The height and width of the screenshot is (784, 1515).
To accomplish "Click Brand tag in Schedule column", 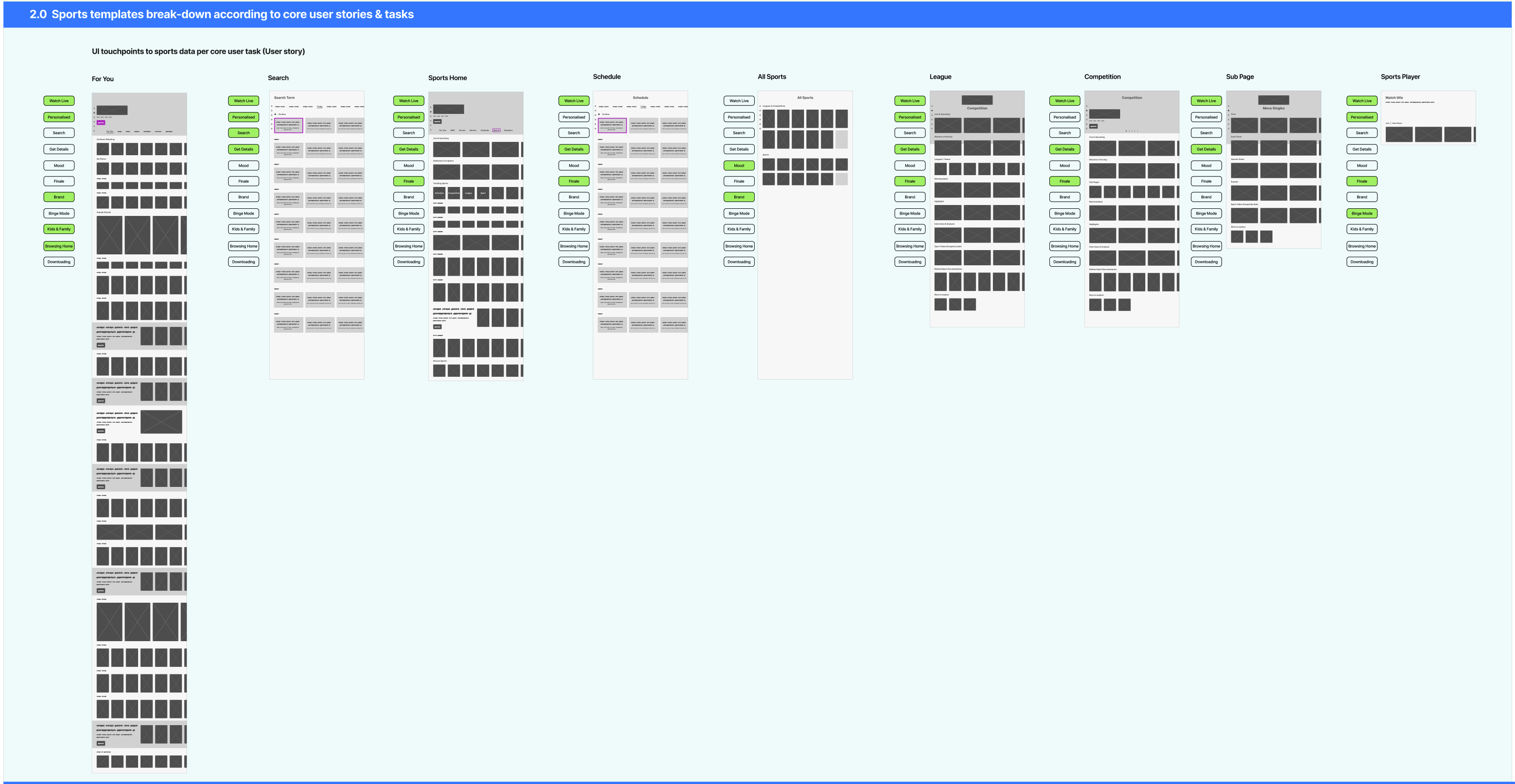I will click(x=574, y=197).
